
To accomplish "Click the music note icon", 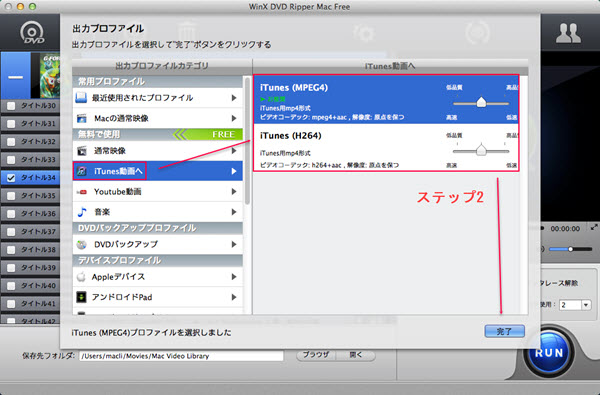I will [x=82, y=212].
